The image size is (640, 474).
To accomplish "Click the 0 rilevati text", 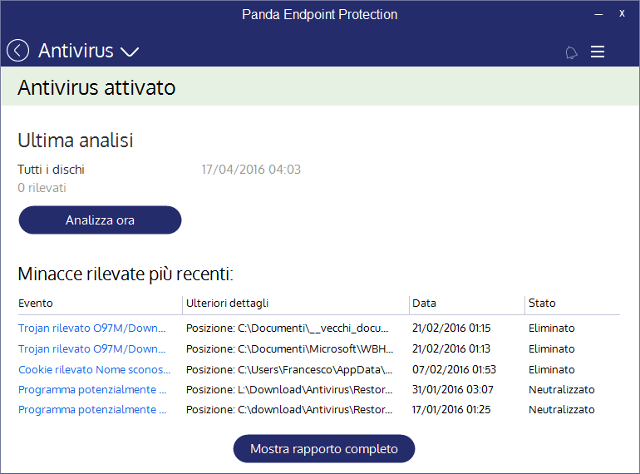I will pyautogui.click(x=42, y=188).
